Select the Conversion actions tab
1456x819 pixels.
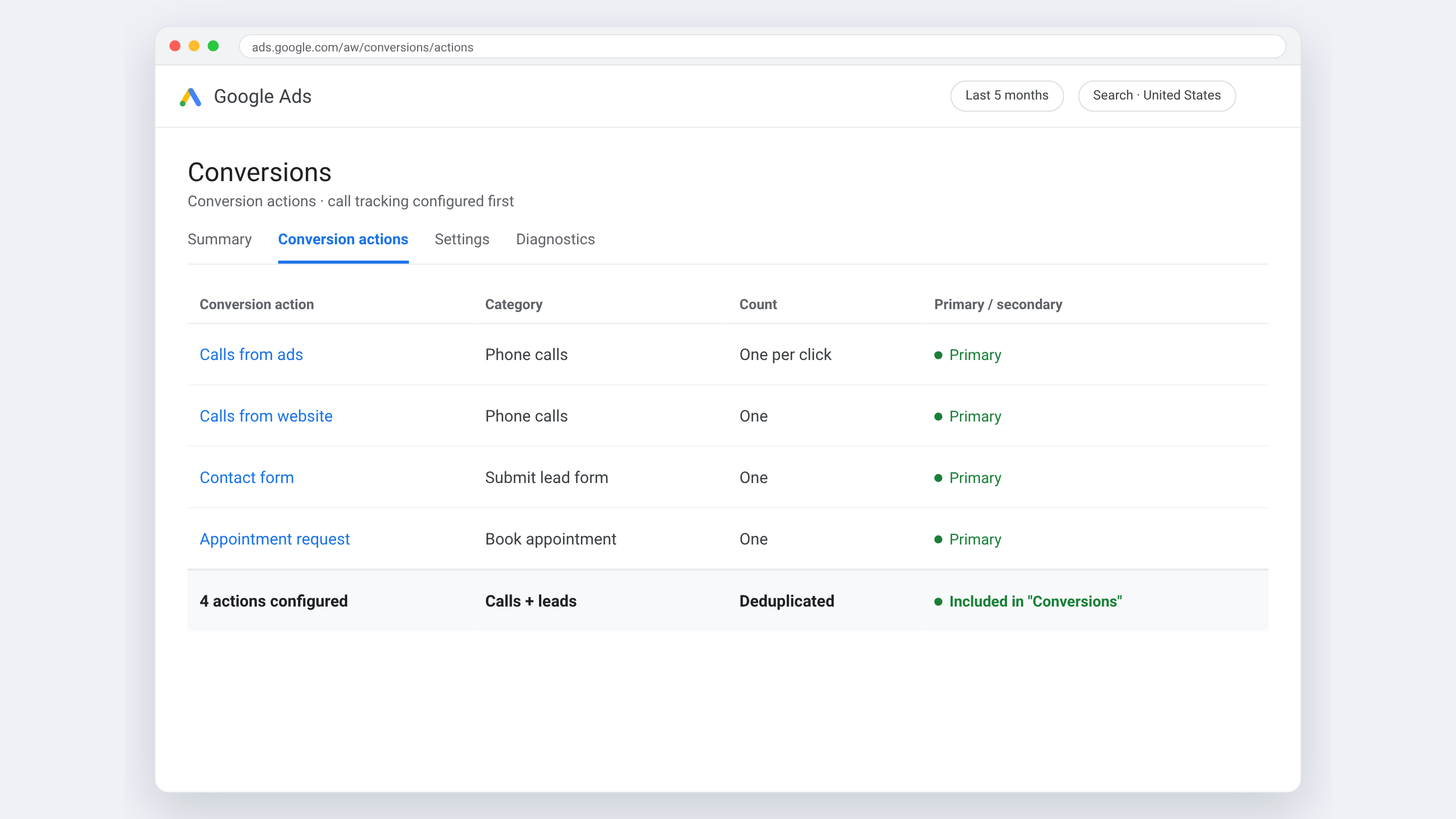[343, 239]
